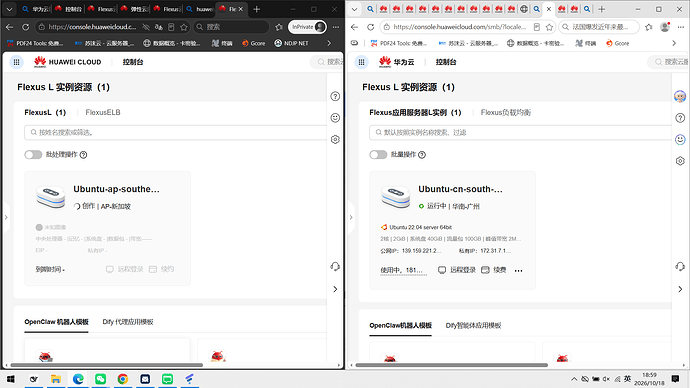Image resolution: width=690 pixels, height=388 pixels.
Task: Open help question icon in left window sidebar
Action: [335, 96]
